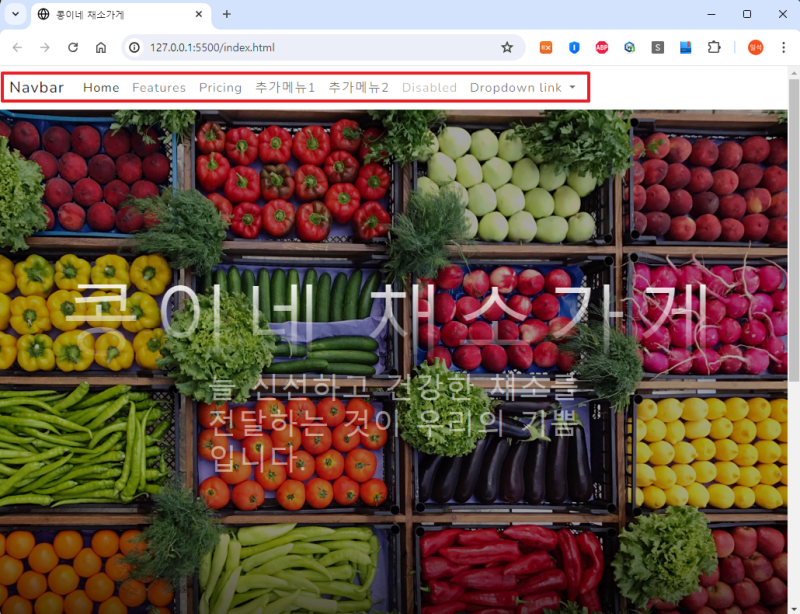Open the Chrome three-dot menu
The width and height of the screenshot is (800, 614).
783,47
